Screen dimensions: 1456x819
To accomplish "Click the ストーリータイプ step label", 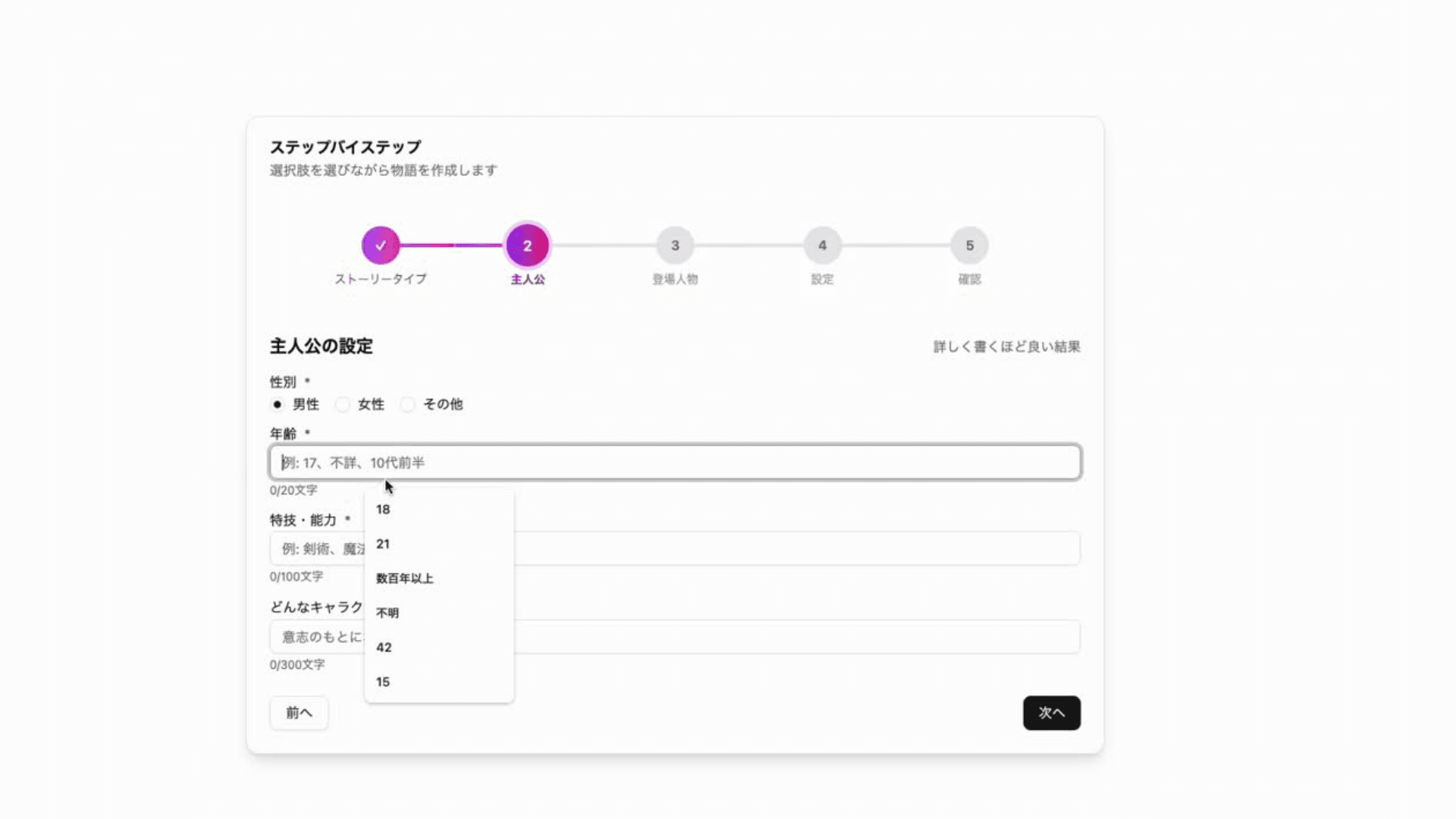I will point(381,279).
